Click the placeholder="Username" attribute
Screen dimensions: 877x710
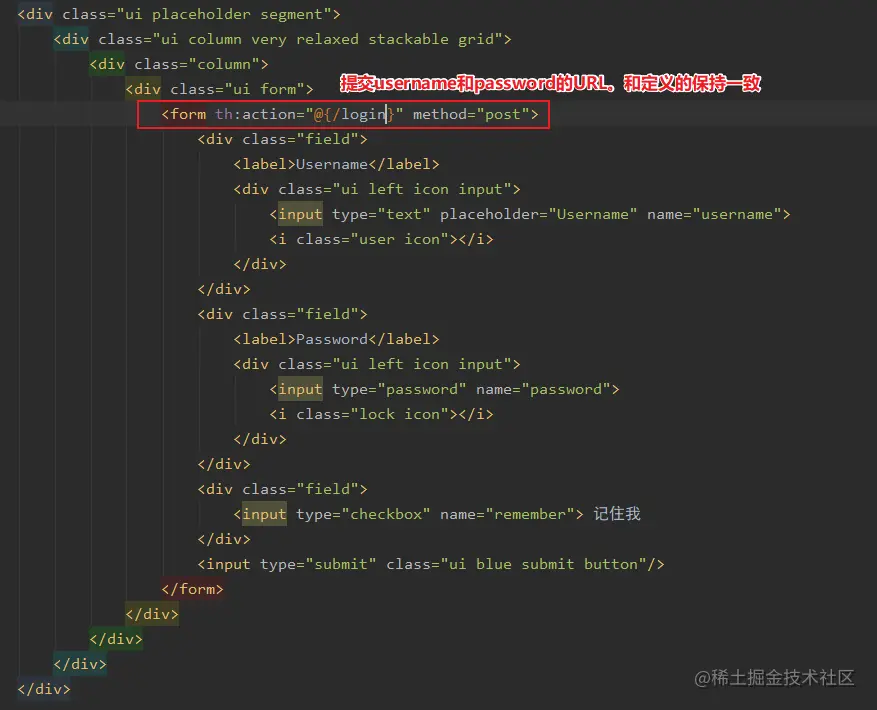538,214
